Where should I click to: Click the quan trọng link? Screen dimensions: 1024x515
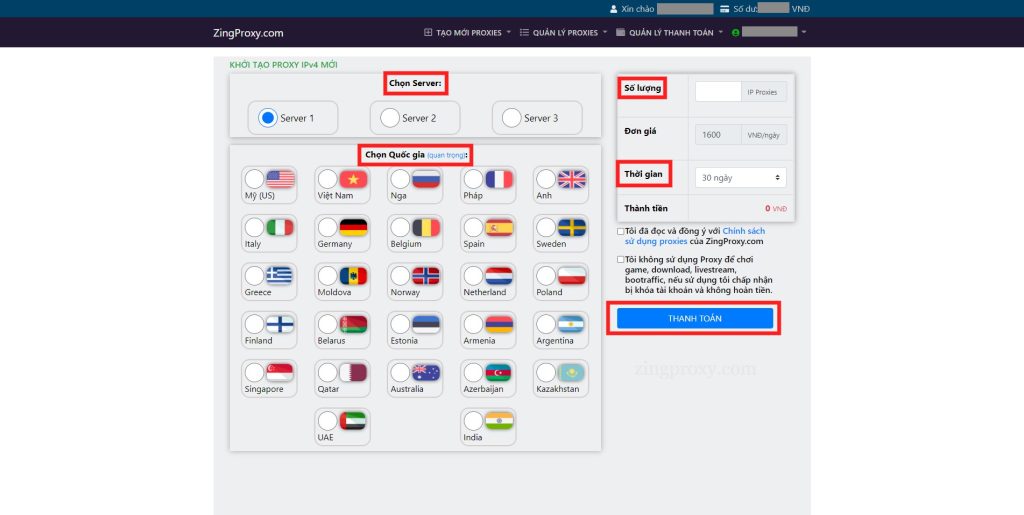[446, 155]
